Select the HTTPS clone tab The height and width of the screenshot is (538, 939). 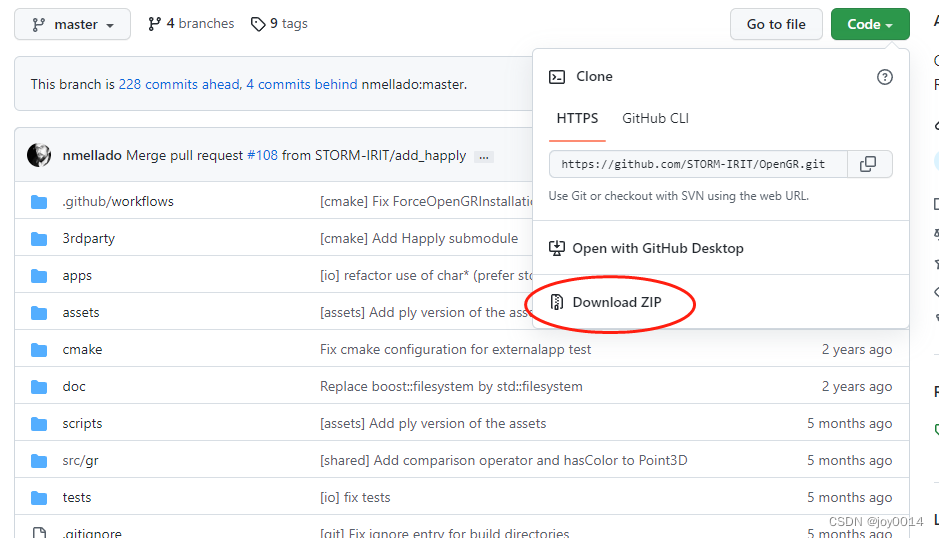577,118
